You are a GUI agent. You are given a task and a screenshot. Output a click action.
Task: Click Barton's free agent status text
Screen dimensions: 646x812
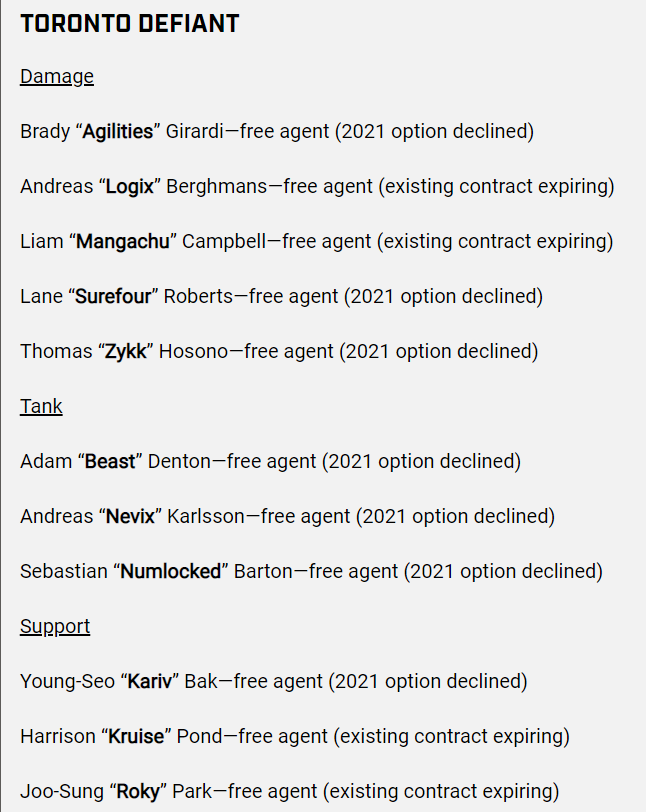coord(353,571)
